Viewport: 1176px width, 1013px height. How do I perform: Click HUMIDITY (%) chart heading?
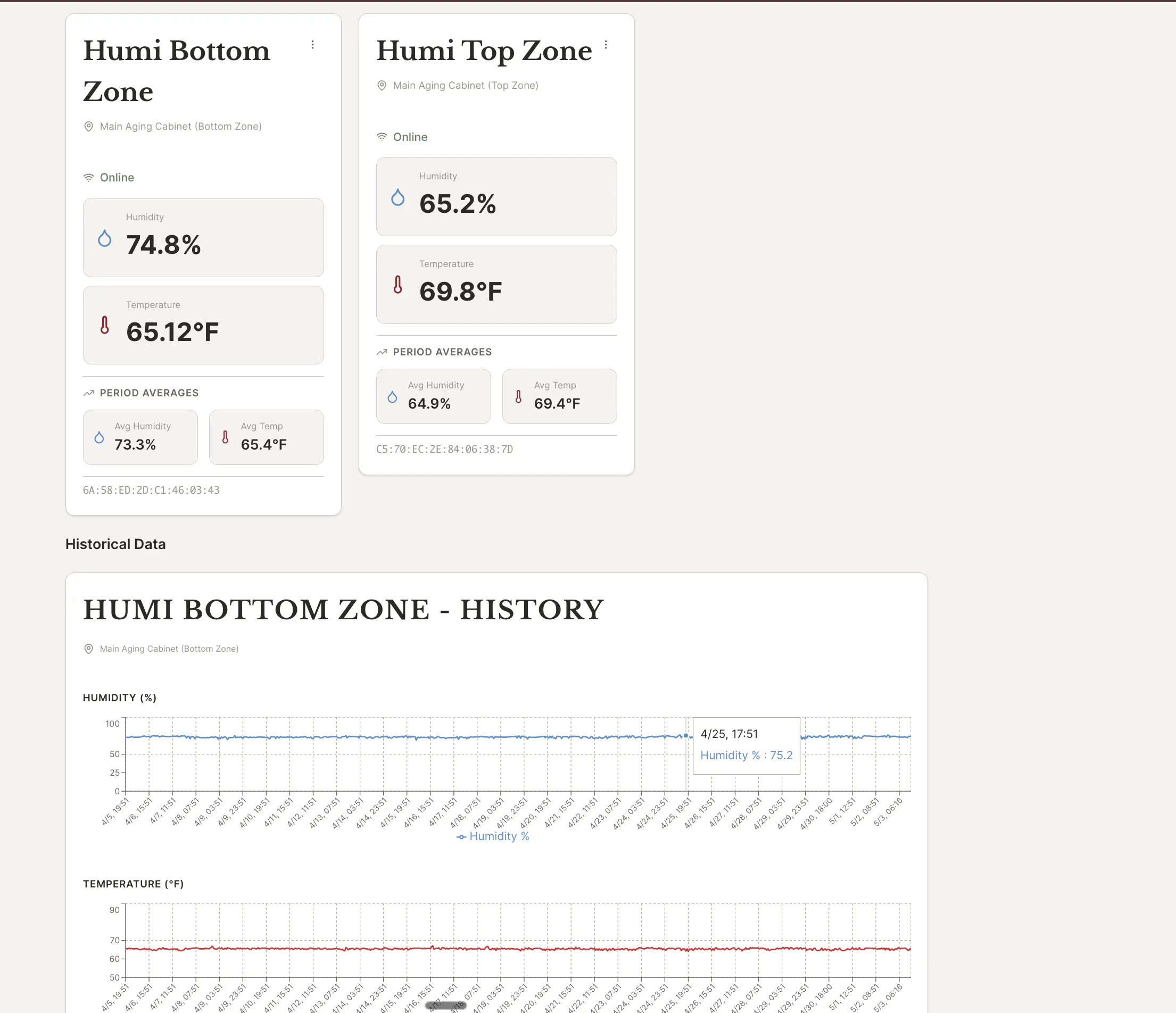[120, 698]
